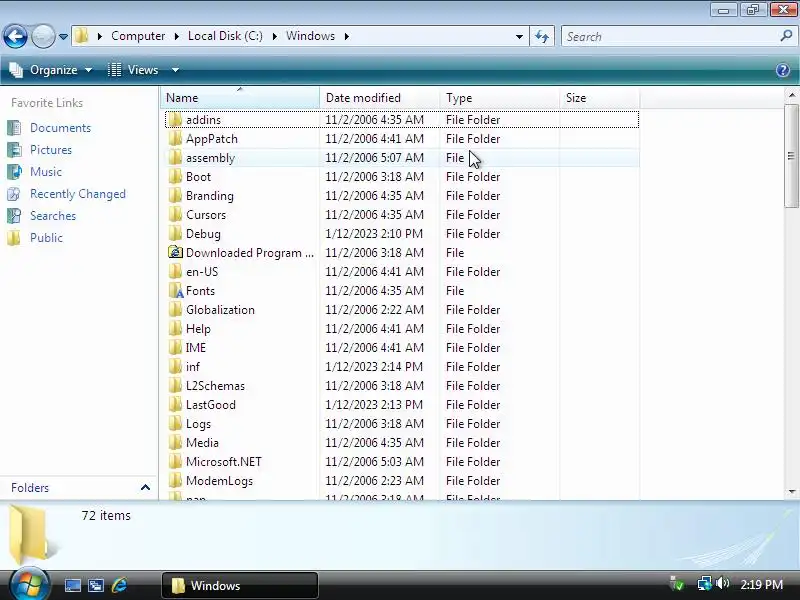Expand the arrow after Windows in path
This screenshot has width=800, height=600.
pyautogui.click(x=346, y=36)
